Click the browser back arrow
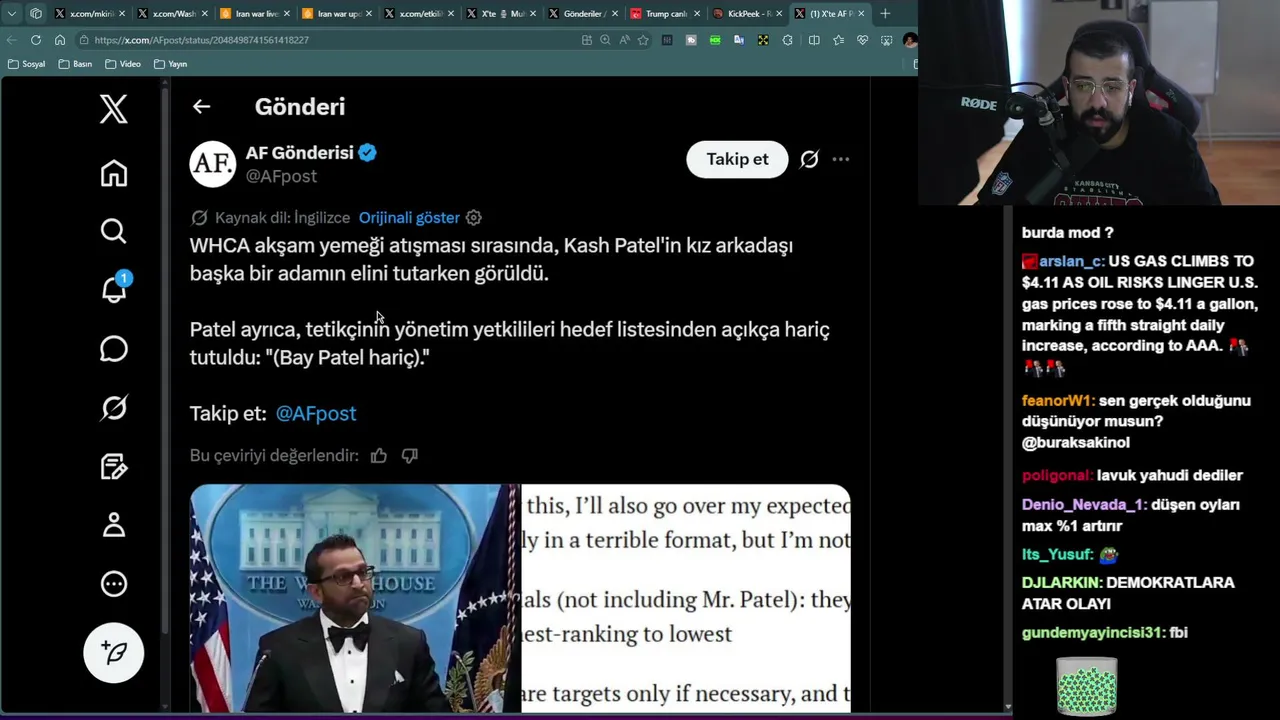This screenshot has height=720, width=1280. [x=11, y=40]
